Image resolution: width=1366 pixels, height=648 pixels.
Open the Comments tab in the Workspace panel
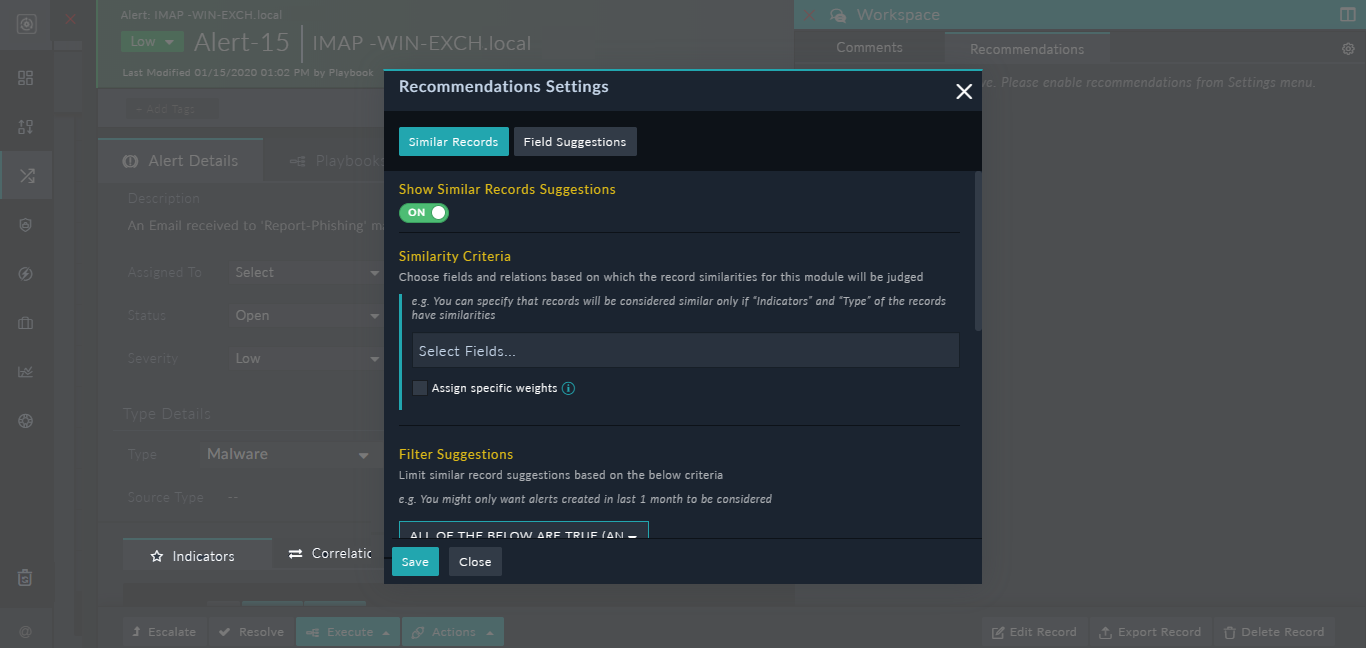point(868,47)
